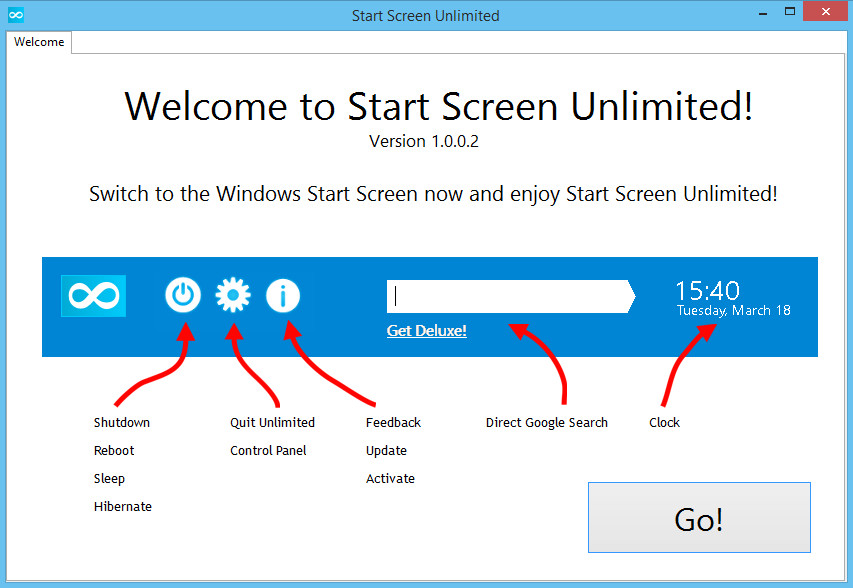Screen dimensions: 853x588
Task: Click the power icon in the blue banner
Action: [183, 295]
